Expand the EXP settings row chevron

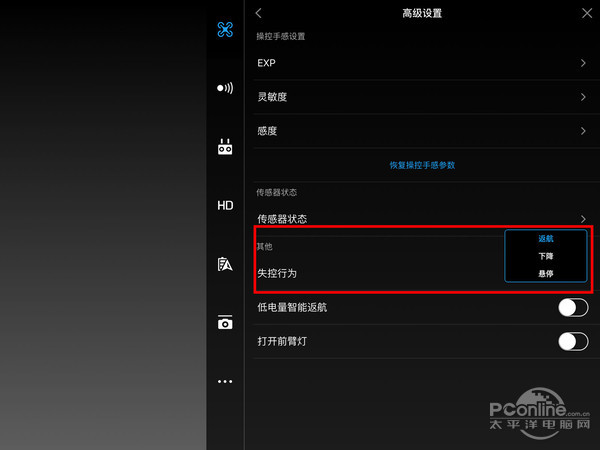[583, 63]
